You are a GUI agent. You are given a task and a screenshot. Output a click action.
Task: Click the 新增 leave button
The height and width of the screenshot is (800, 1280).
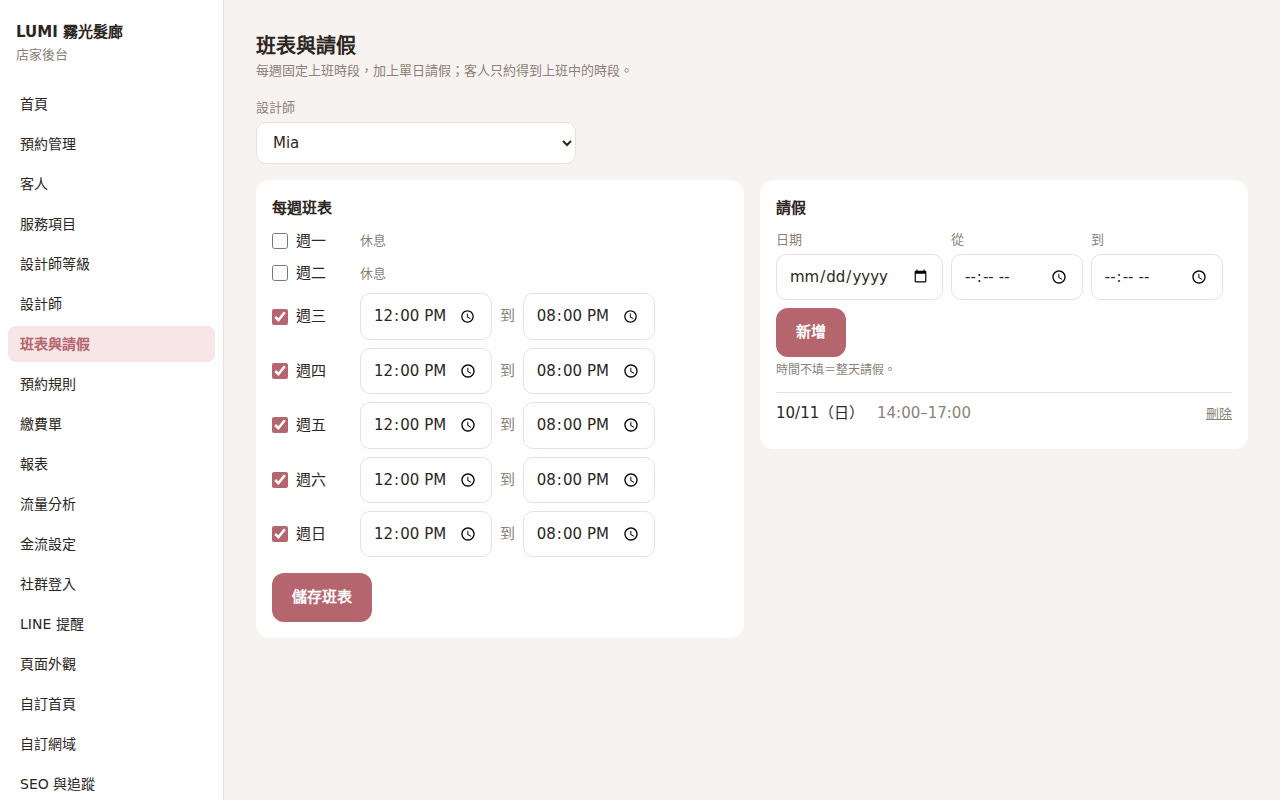click(811, 332)
